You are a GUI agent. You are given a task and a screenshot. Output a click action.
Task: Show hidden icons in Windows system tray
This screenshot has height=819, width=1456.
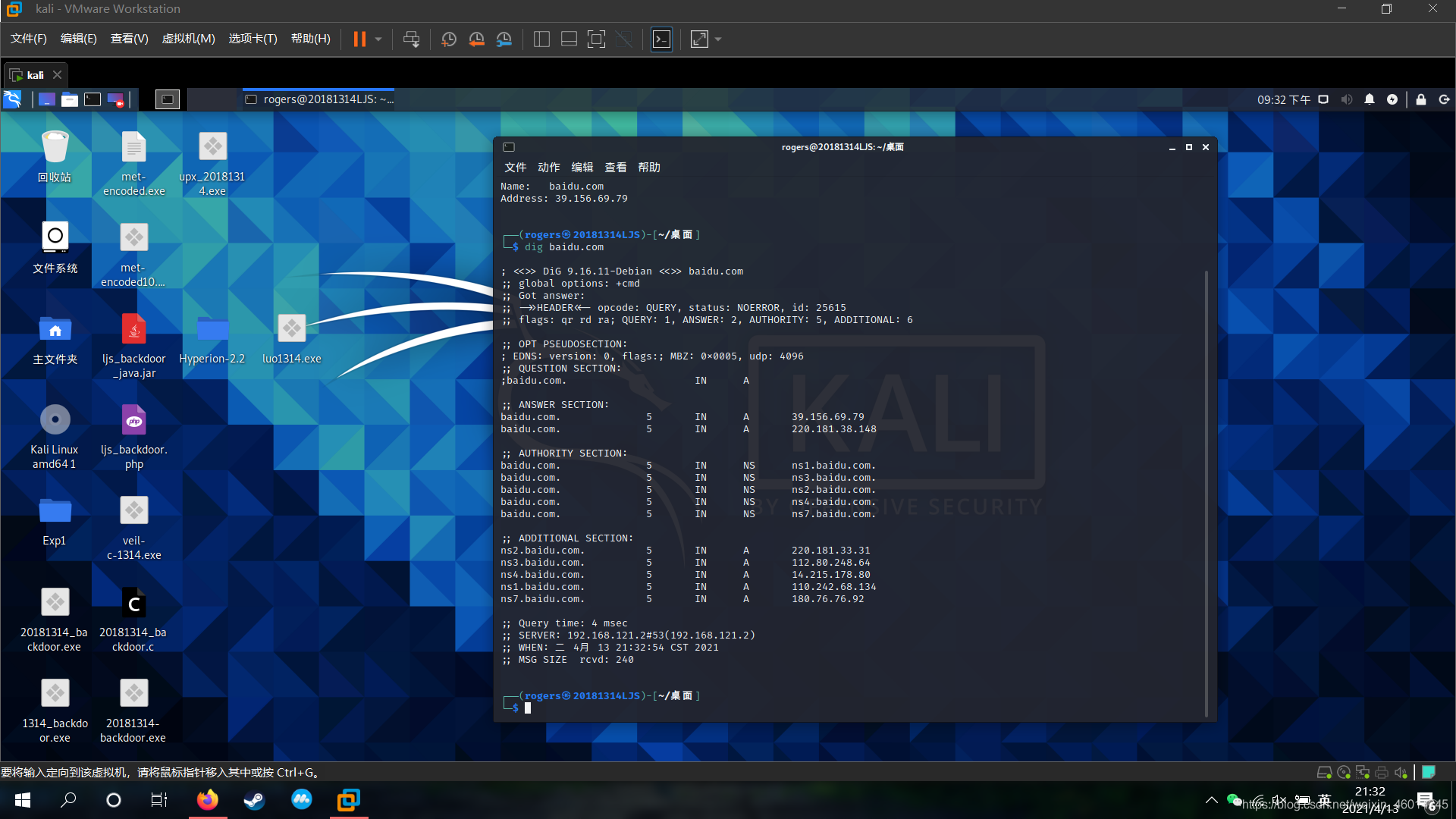(x=1212, y=800)
